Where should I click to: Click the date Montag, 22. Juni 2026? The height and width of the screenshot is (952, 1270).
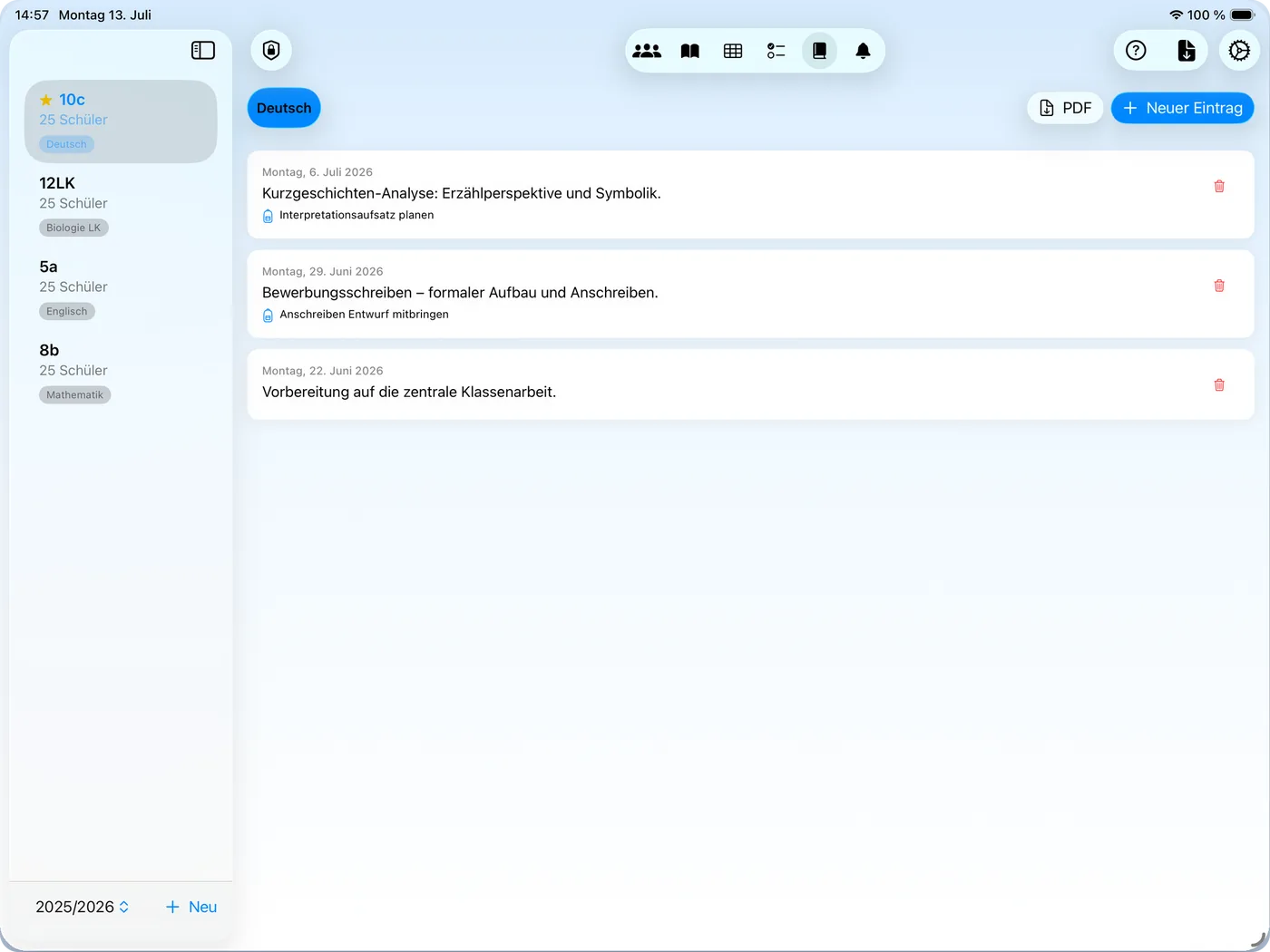coord(323,371)
